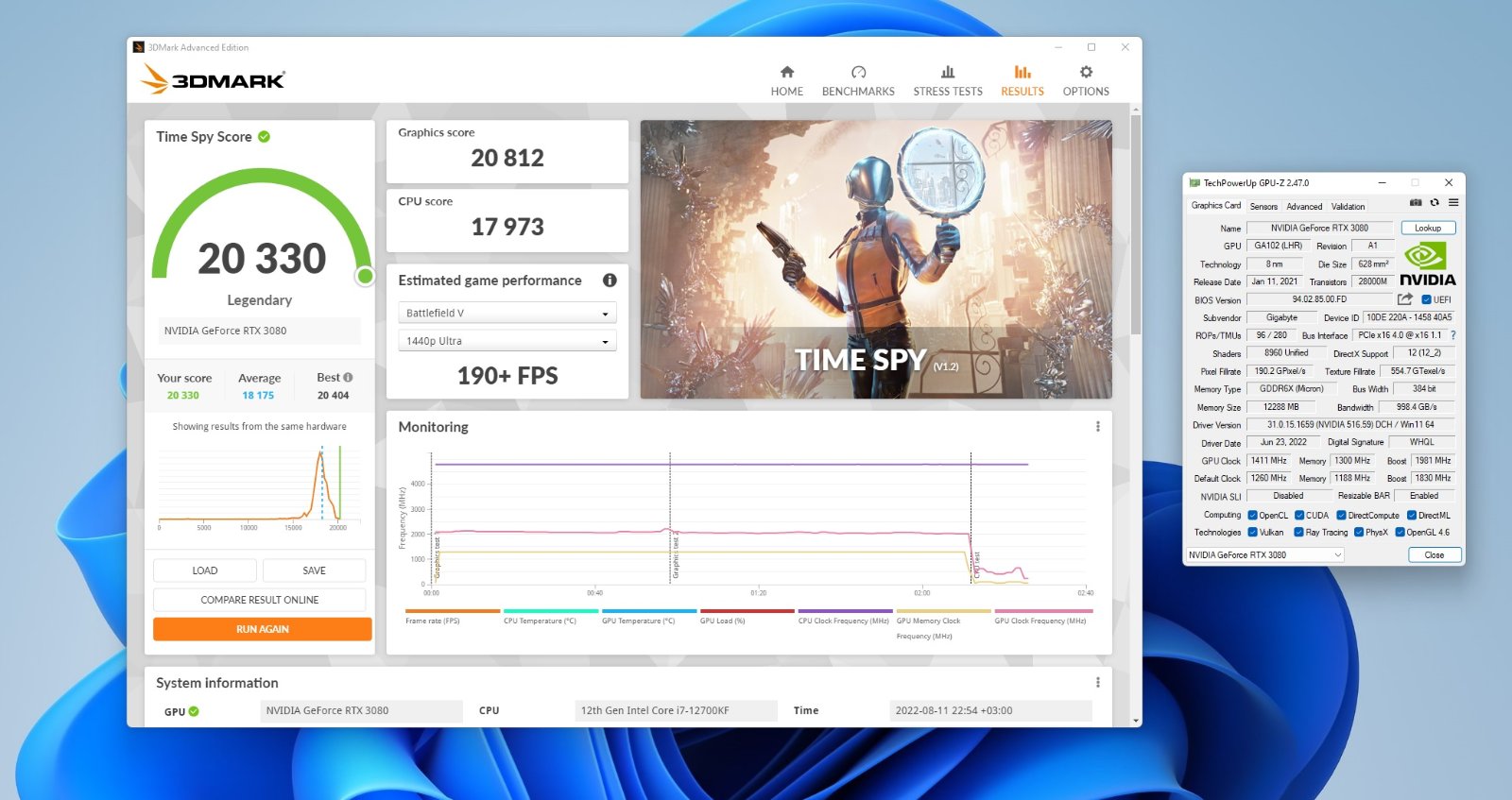This screenshot has width=1512, height=800.
Task: Toggle the Vulkan checkbox
Action: pyautogui.click(x=1252, y=533)
